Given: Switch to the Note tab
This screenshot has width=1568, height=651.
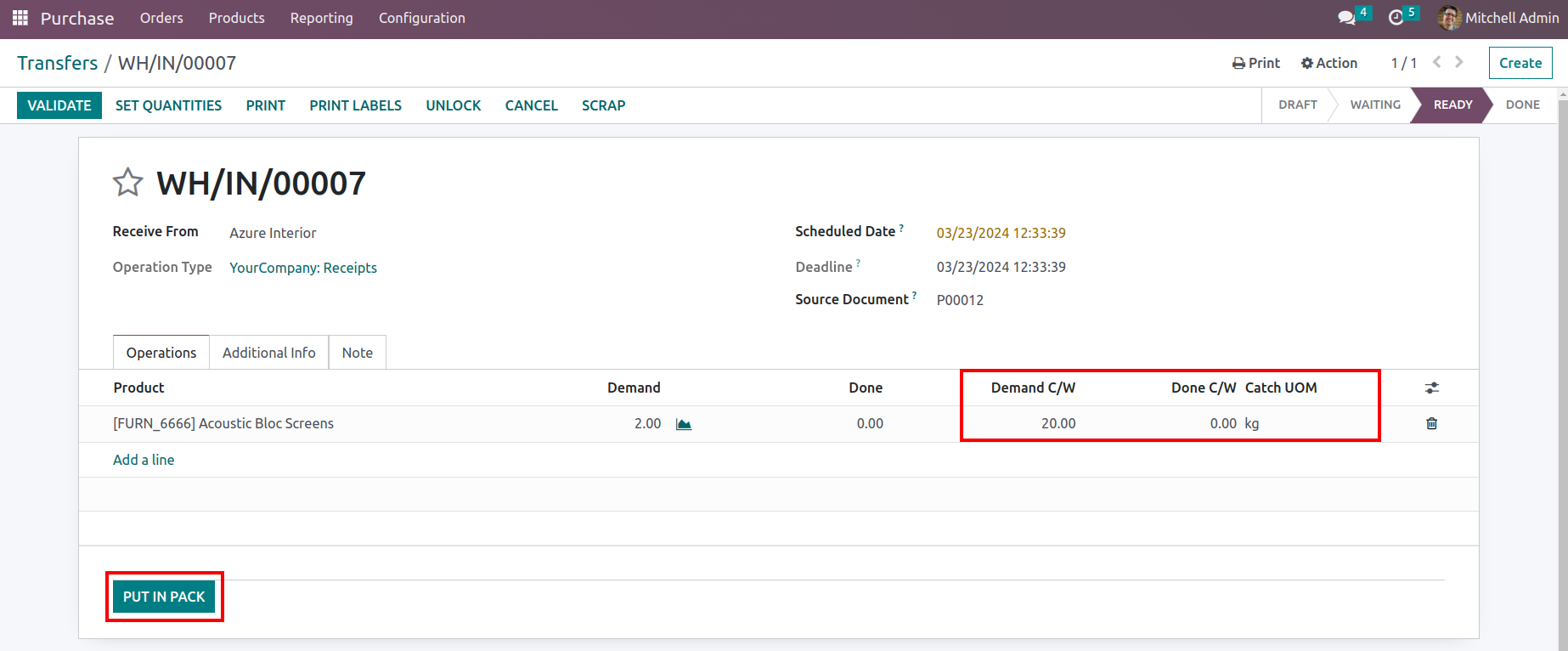Looking at the screenshot, I should tap(358, 353).
